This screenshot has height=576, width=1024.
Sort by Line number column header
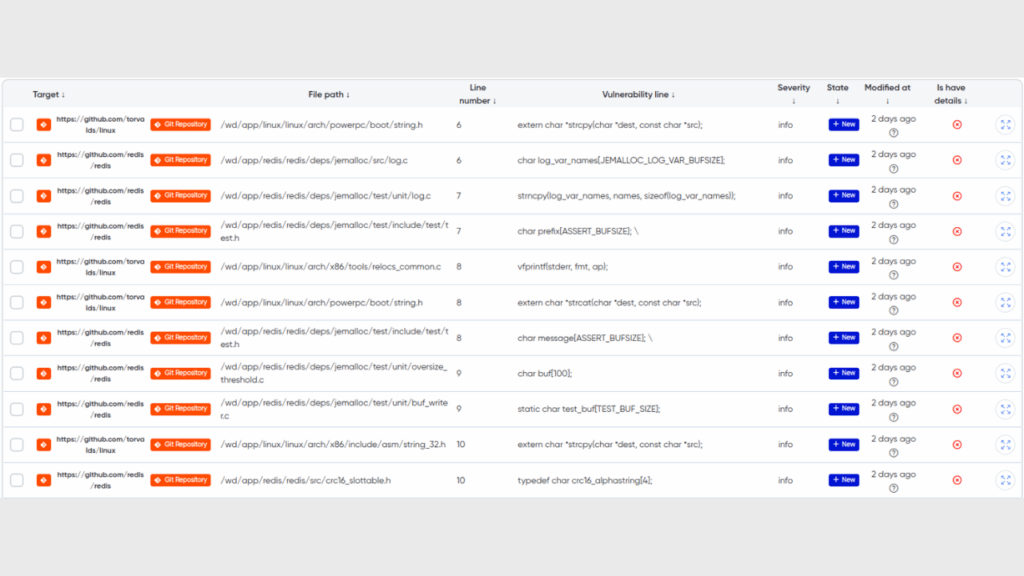(x=478, y=94)
